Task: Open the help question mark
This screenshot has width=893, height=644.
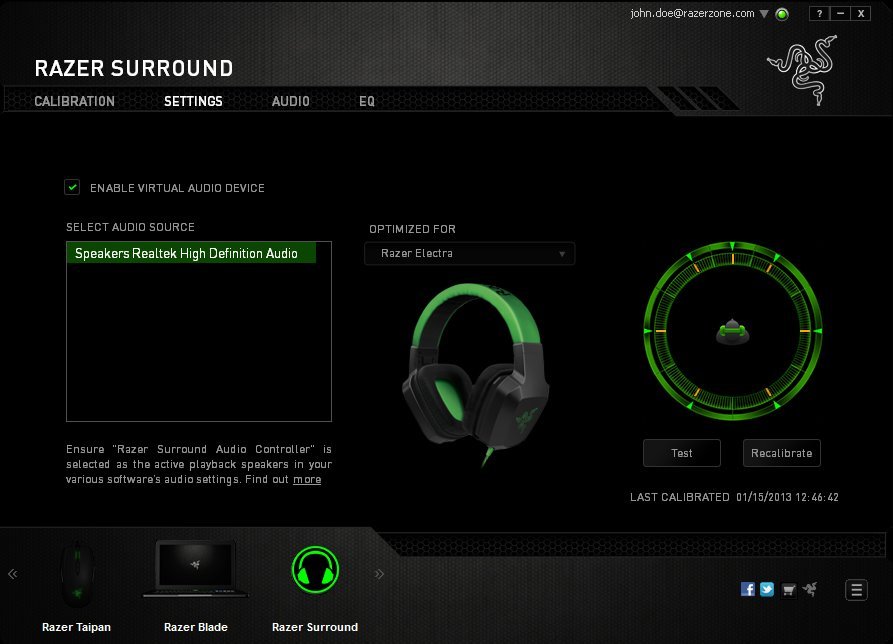Action: (x=819, y=13)
